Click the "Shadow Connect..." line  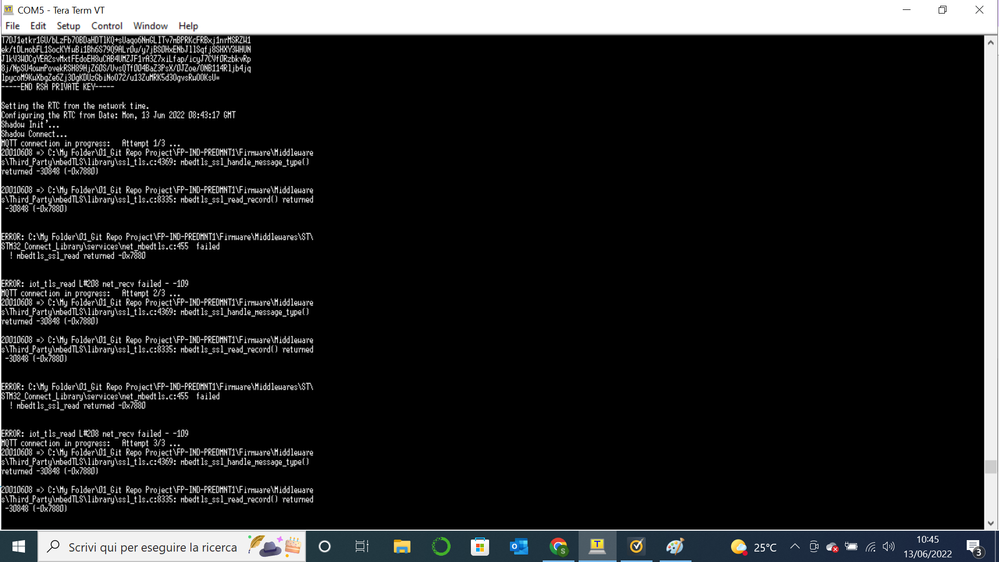point(34,134)
